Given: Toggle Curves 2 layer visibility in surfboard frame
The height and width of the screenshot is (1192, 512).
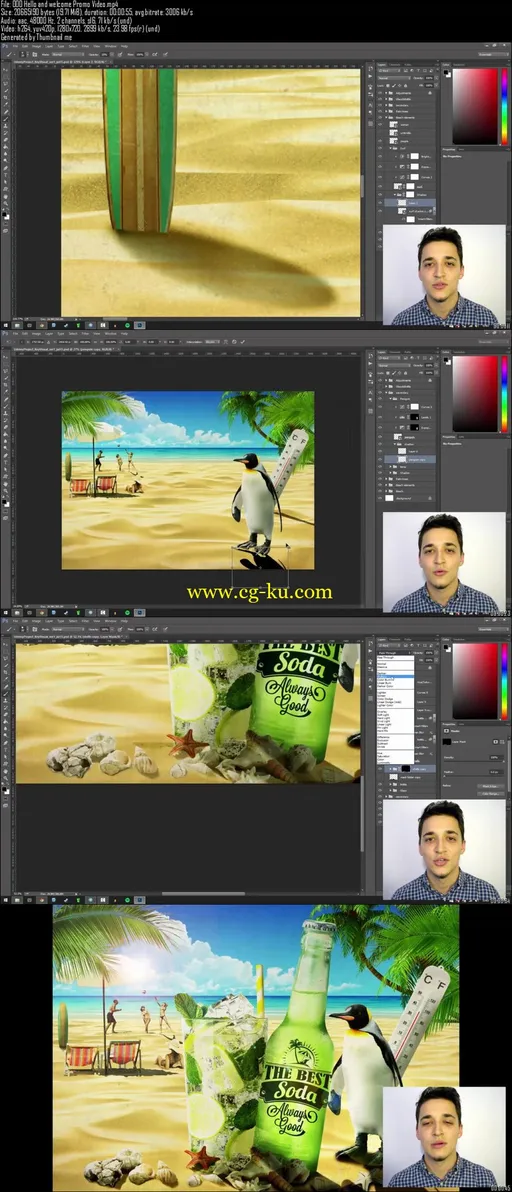Looking at the screenshot, I should pyautogui.click(x=380, y=177).
